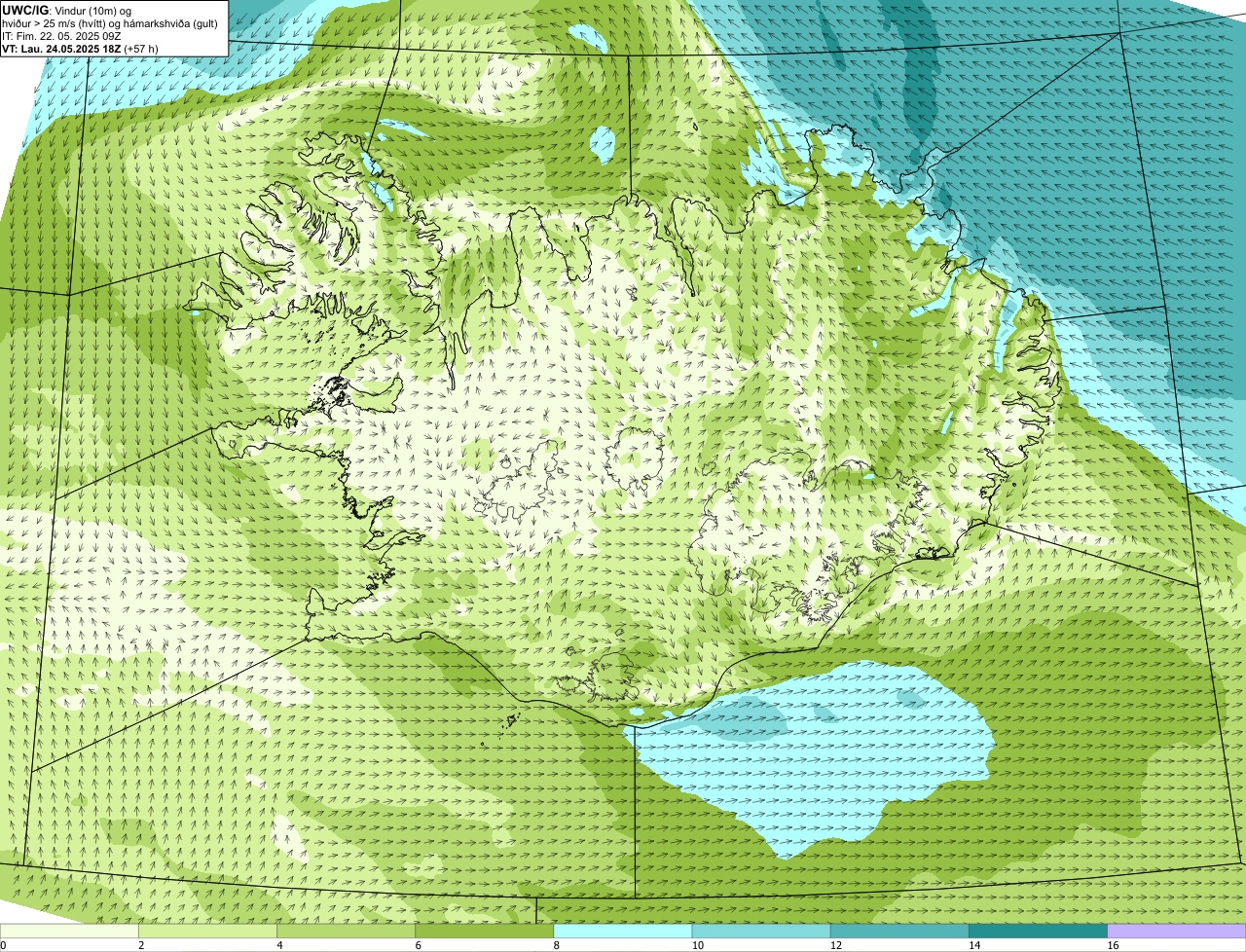Click the 'IT: Fim. 22. 05. 2025 09Z' line
This screenshot has width=1246, height=952.
61,35
